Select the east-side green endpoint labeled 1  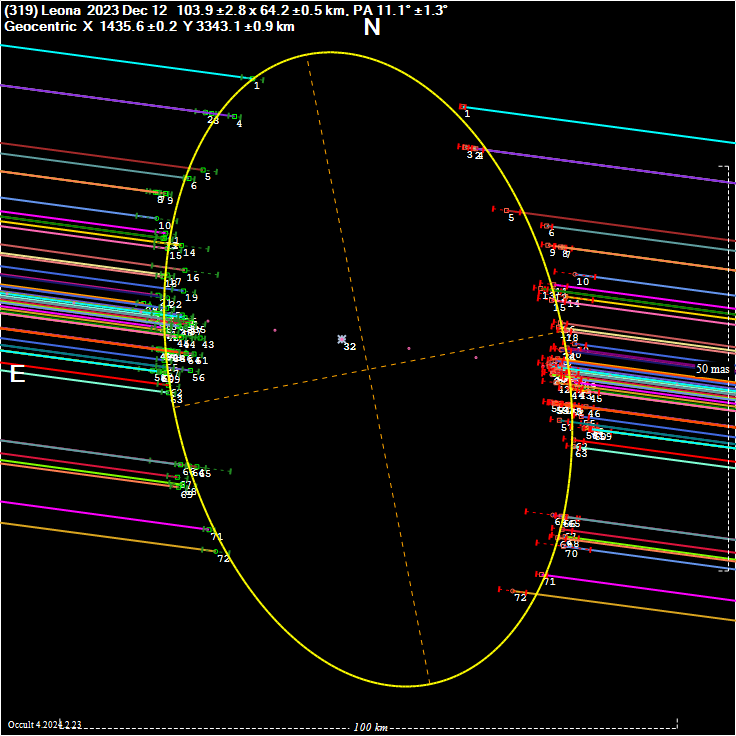253,79
